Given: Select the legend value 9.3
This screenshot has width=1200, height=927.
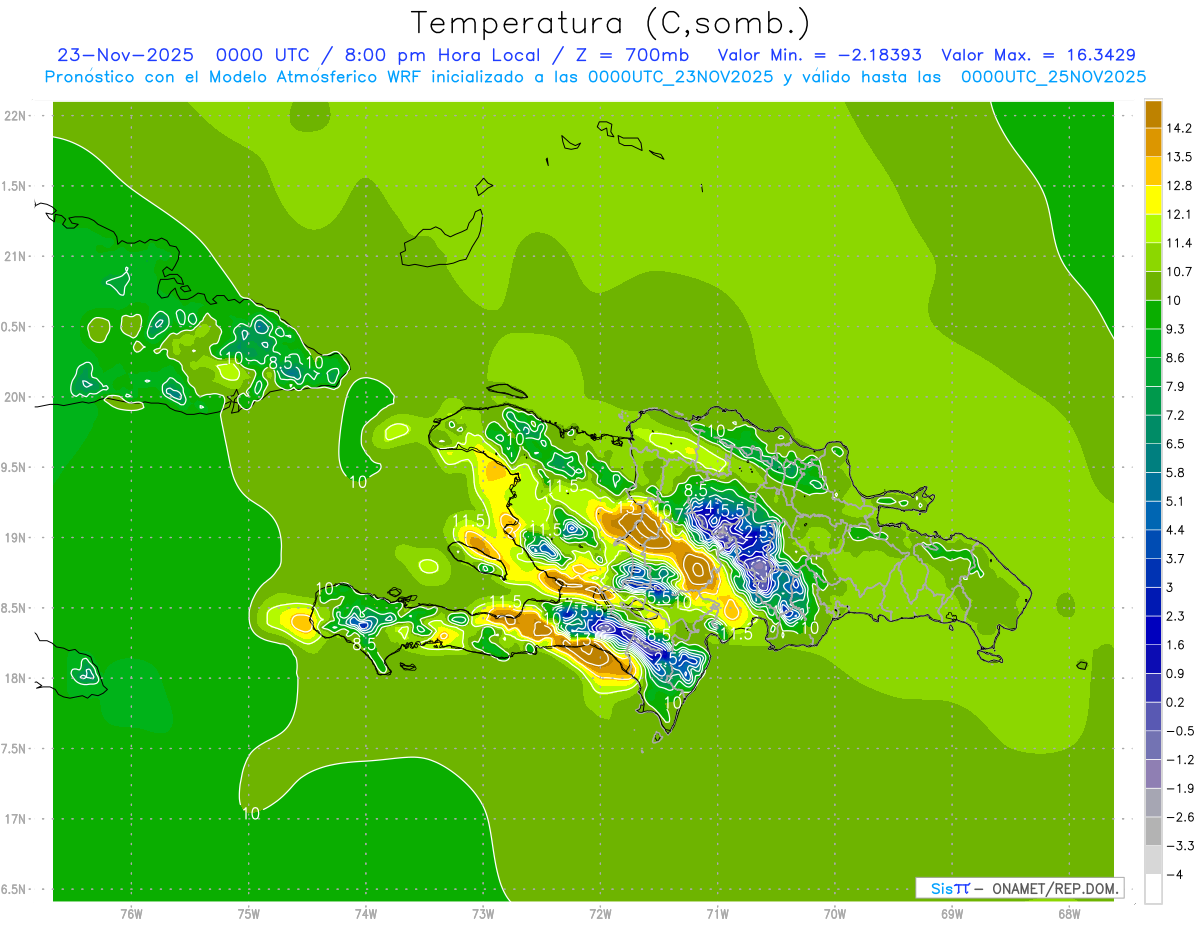Looking at the screenshot, I should pyautogui.click(x=1177, y=329).
